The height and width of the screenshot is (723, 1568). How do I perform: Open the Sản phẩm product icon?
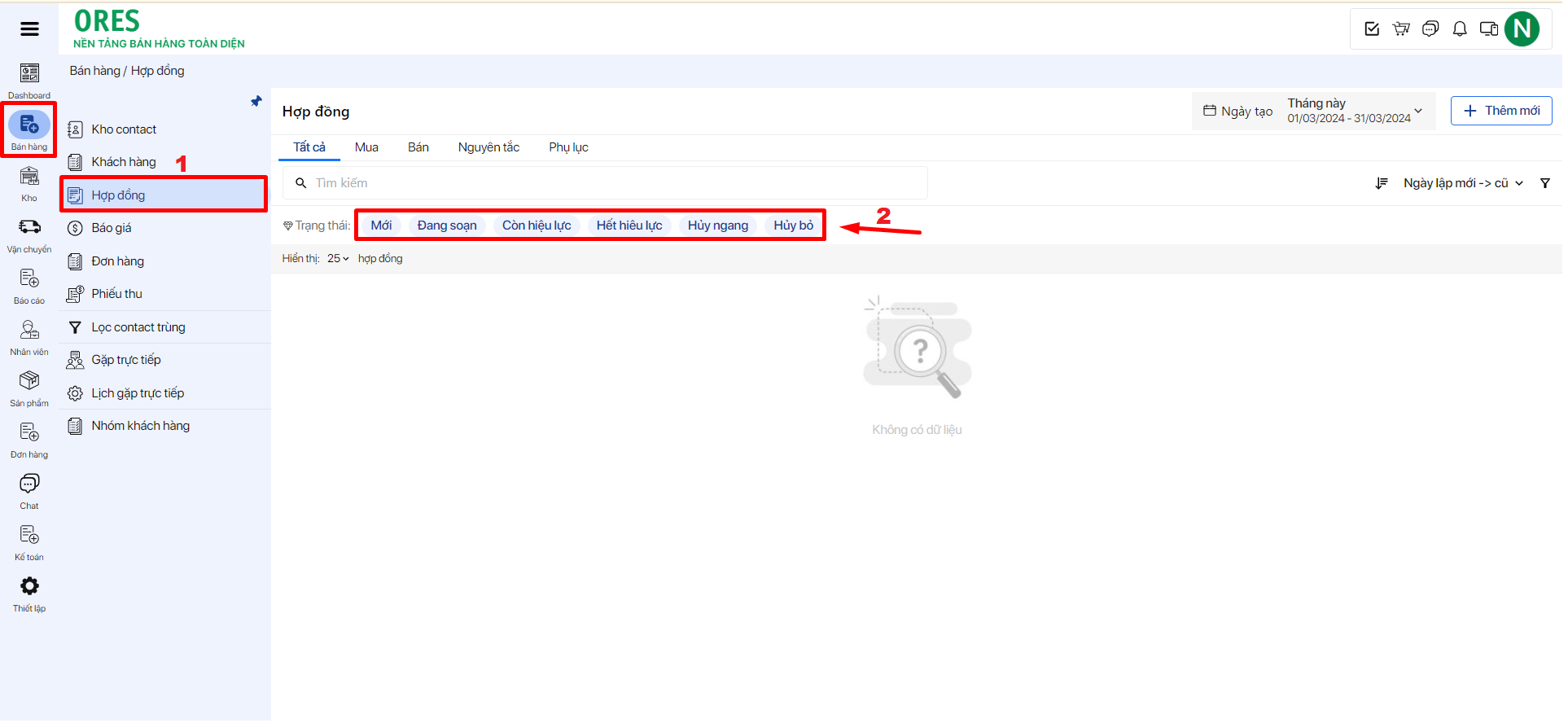pyautogui.click(x=29, y=382)
